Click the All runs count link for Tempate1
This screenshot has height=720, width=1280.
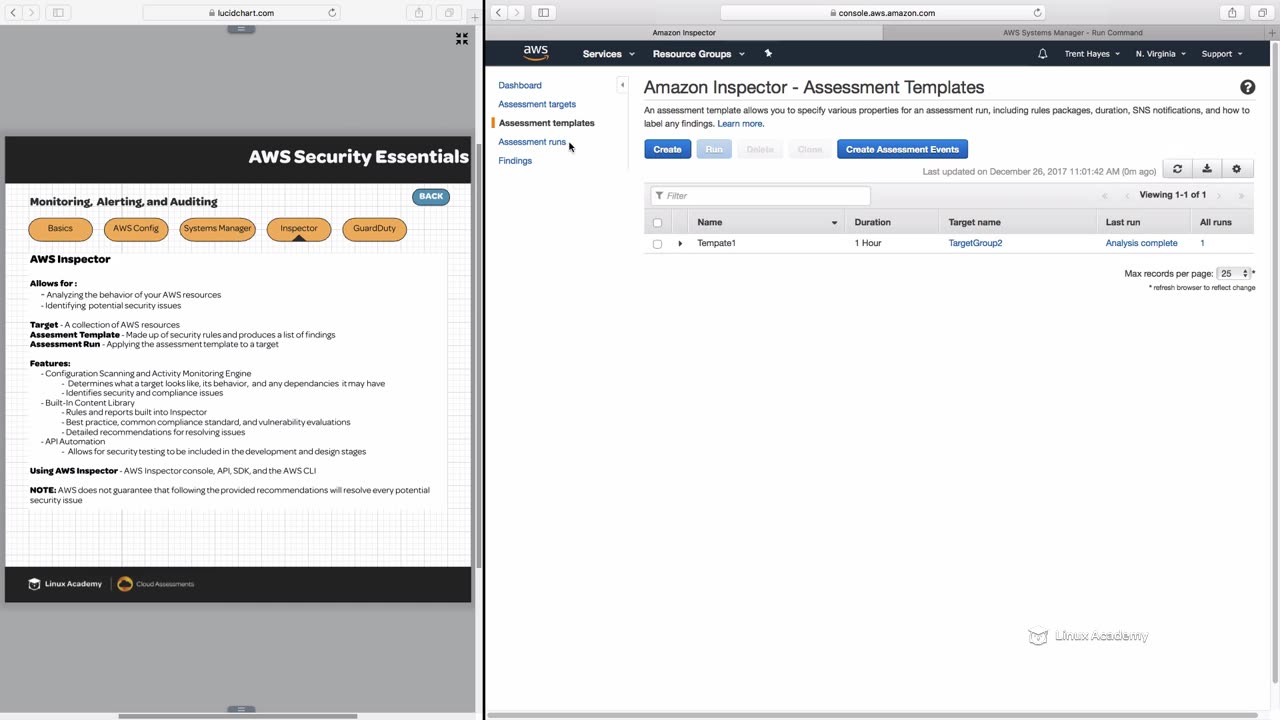coord(1202,243)
